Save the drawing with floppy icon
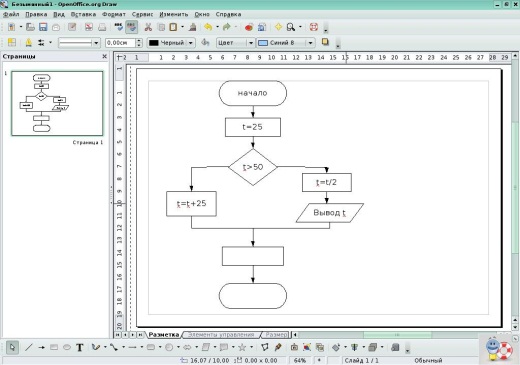 43,27
